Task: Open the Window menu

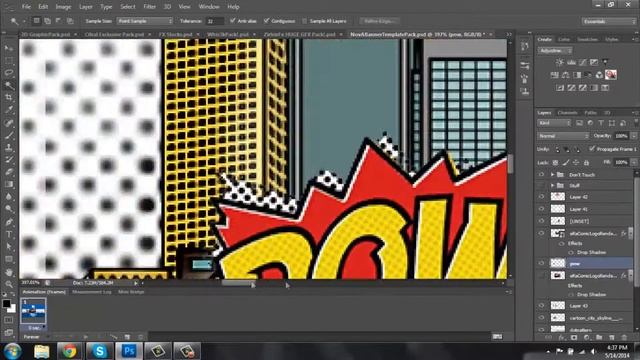Action: (209, 7)
